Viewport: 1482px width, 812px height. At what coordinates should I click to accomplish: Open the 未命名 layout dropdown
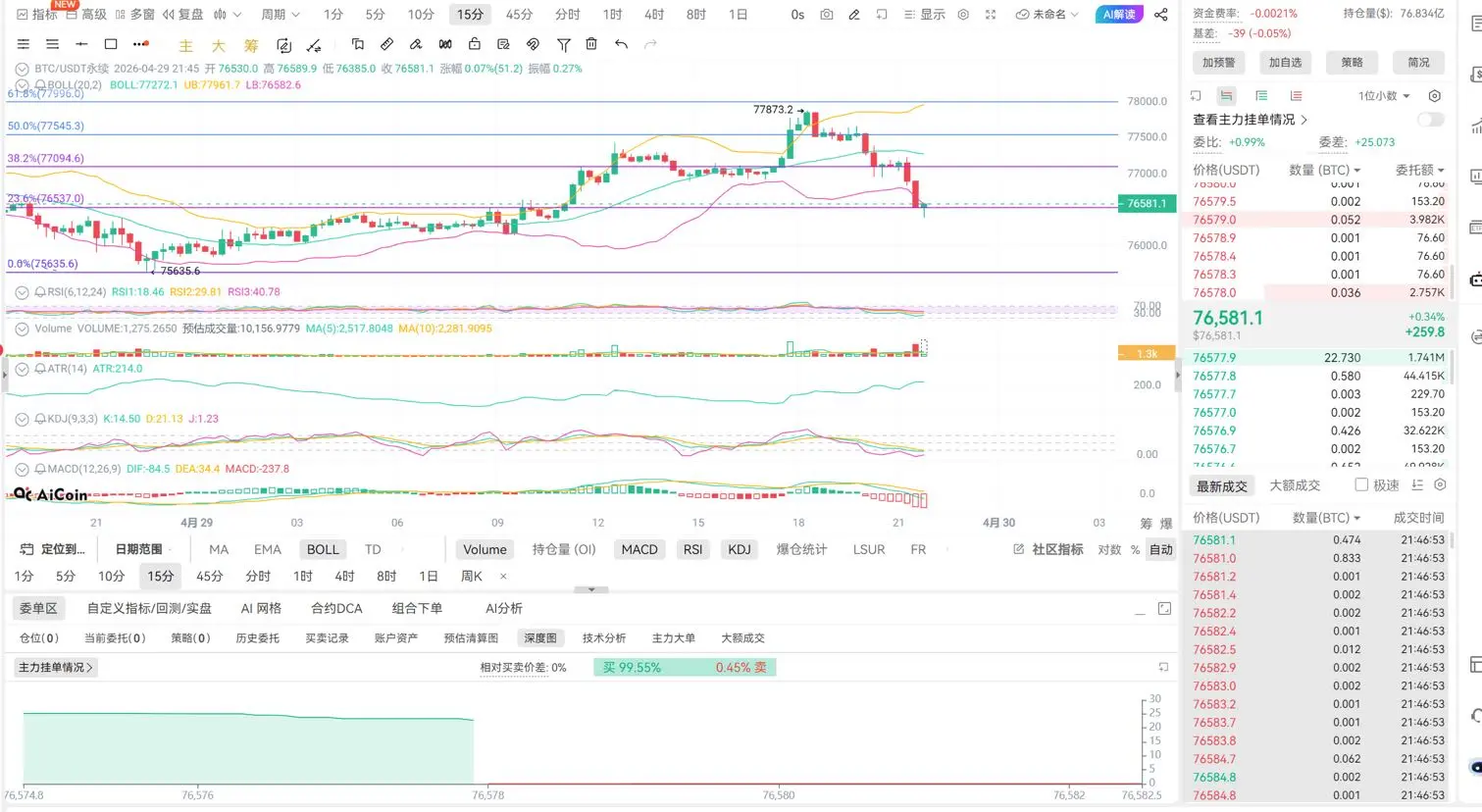click(1048, 15)
